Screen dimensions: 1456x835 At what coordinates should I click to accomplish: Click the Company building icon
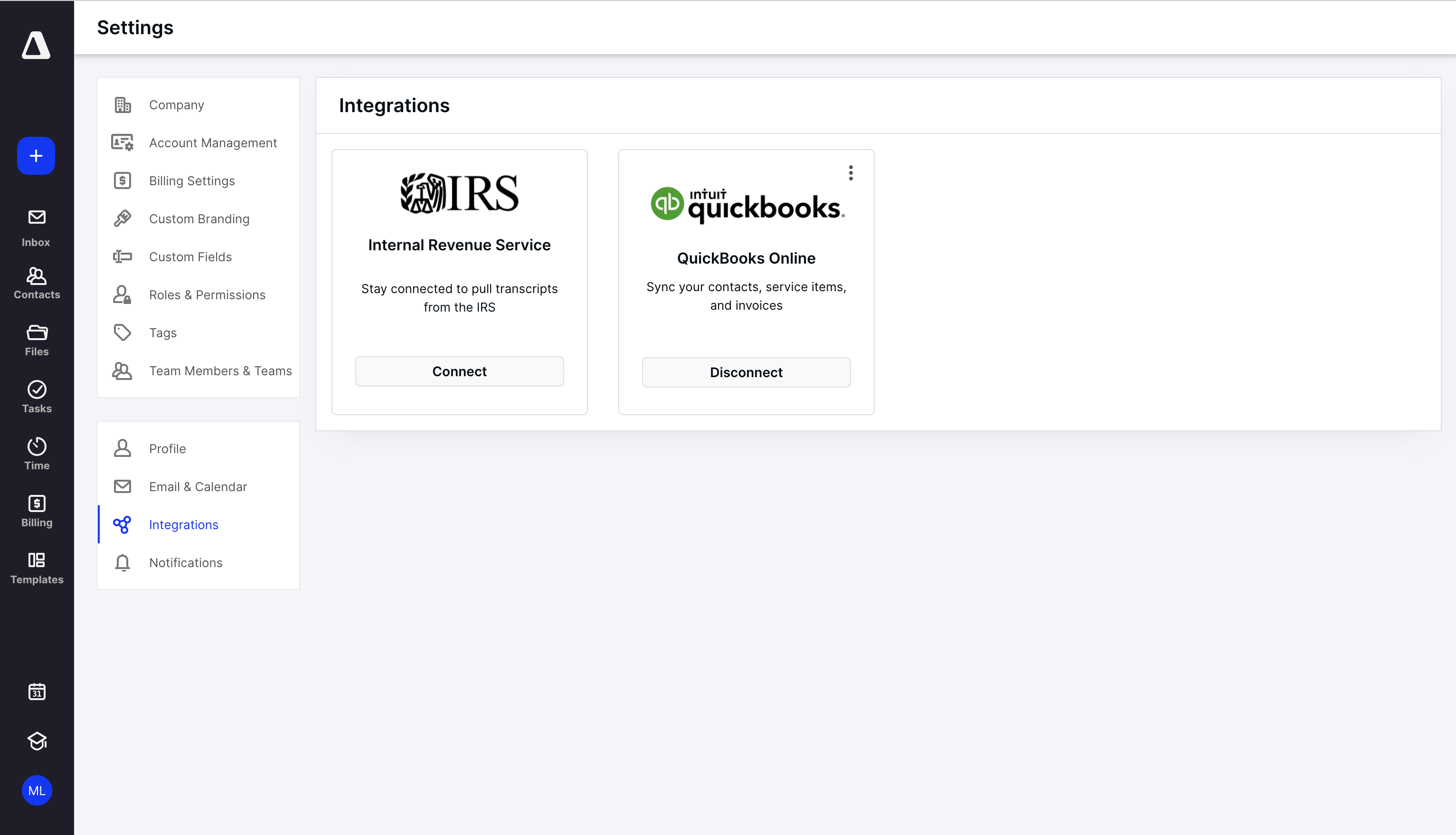tap(123, 105)
